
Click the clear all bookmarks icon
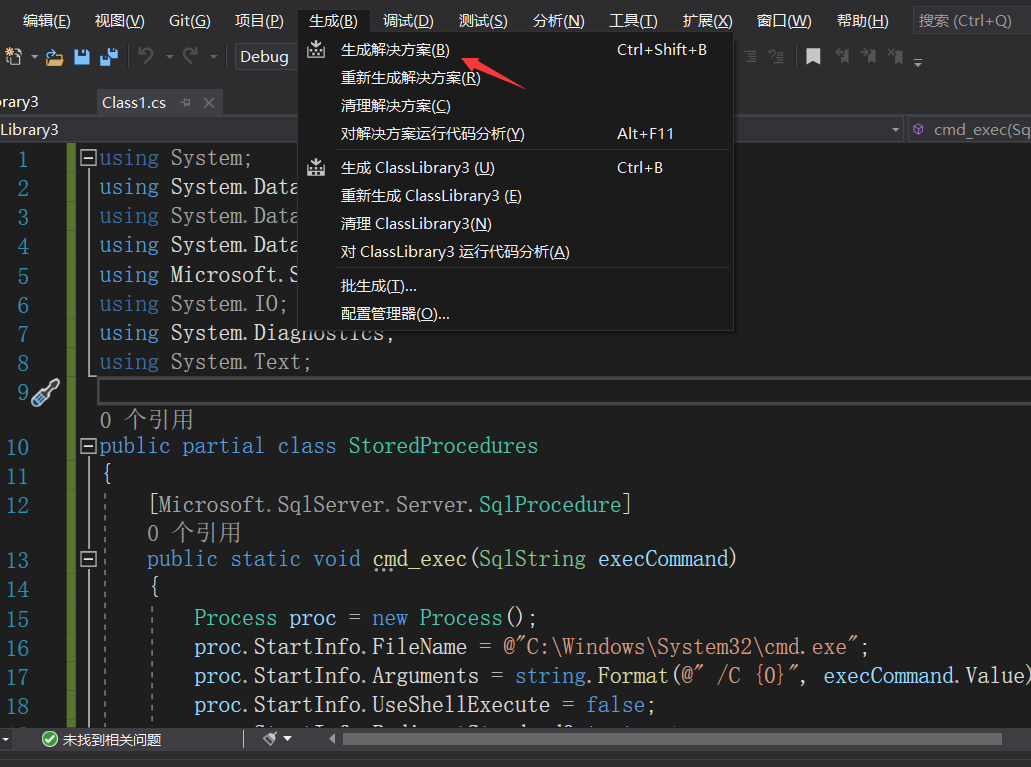tap(895, 57)
